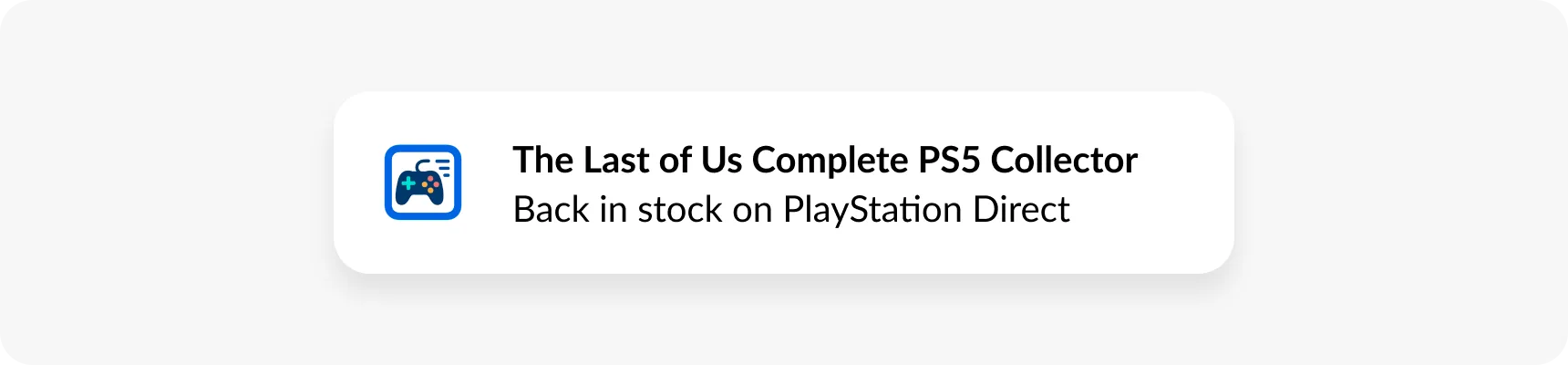This screenshot has height=365, width=1568.
Task: Click the colored action buttons on the controller
Action: pos(430,185)
